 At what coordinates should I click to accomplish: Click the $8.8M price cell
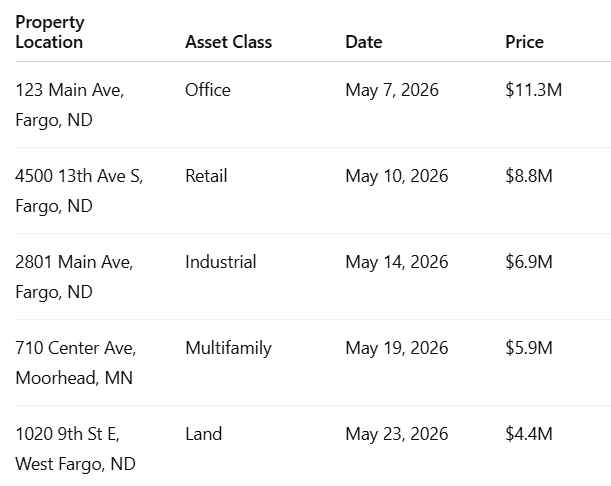(529, 176)
